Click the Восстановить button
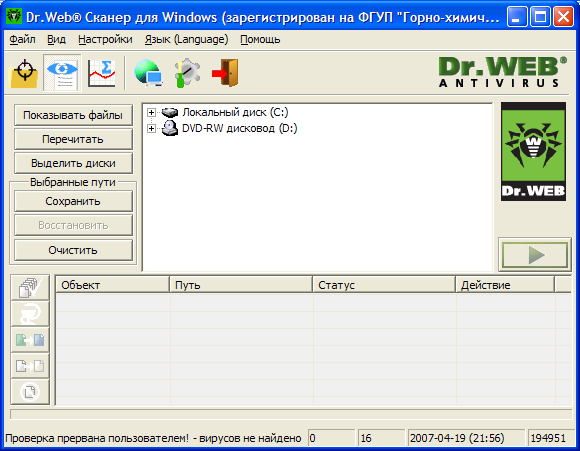This screenshot has width=580, height=451. [73, 225]
